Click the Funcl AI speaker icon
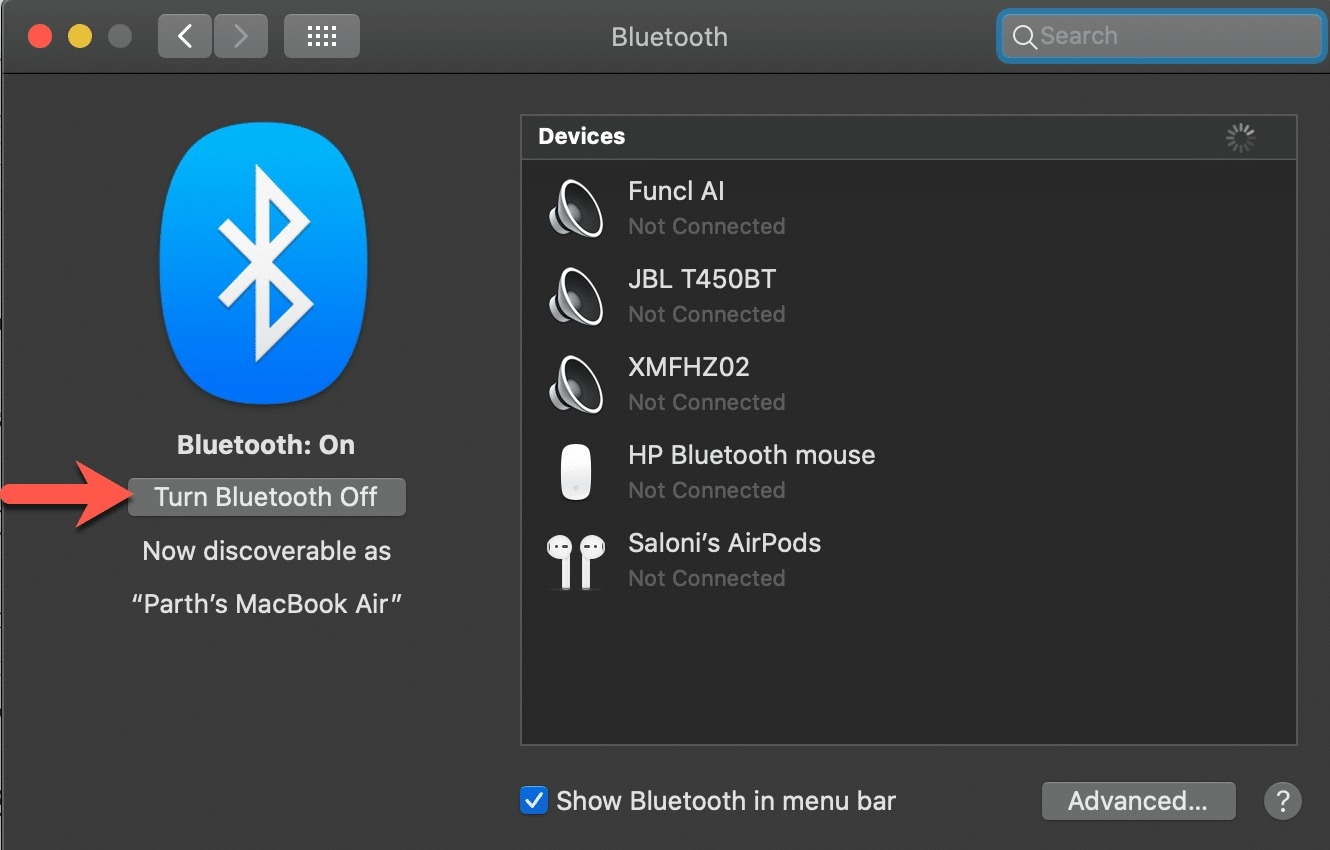Viewport: 1330px width, 850px height. [575, 208]
